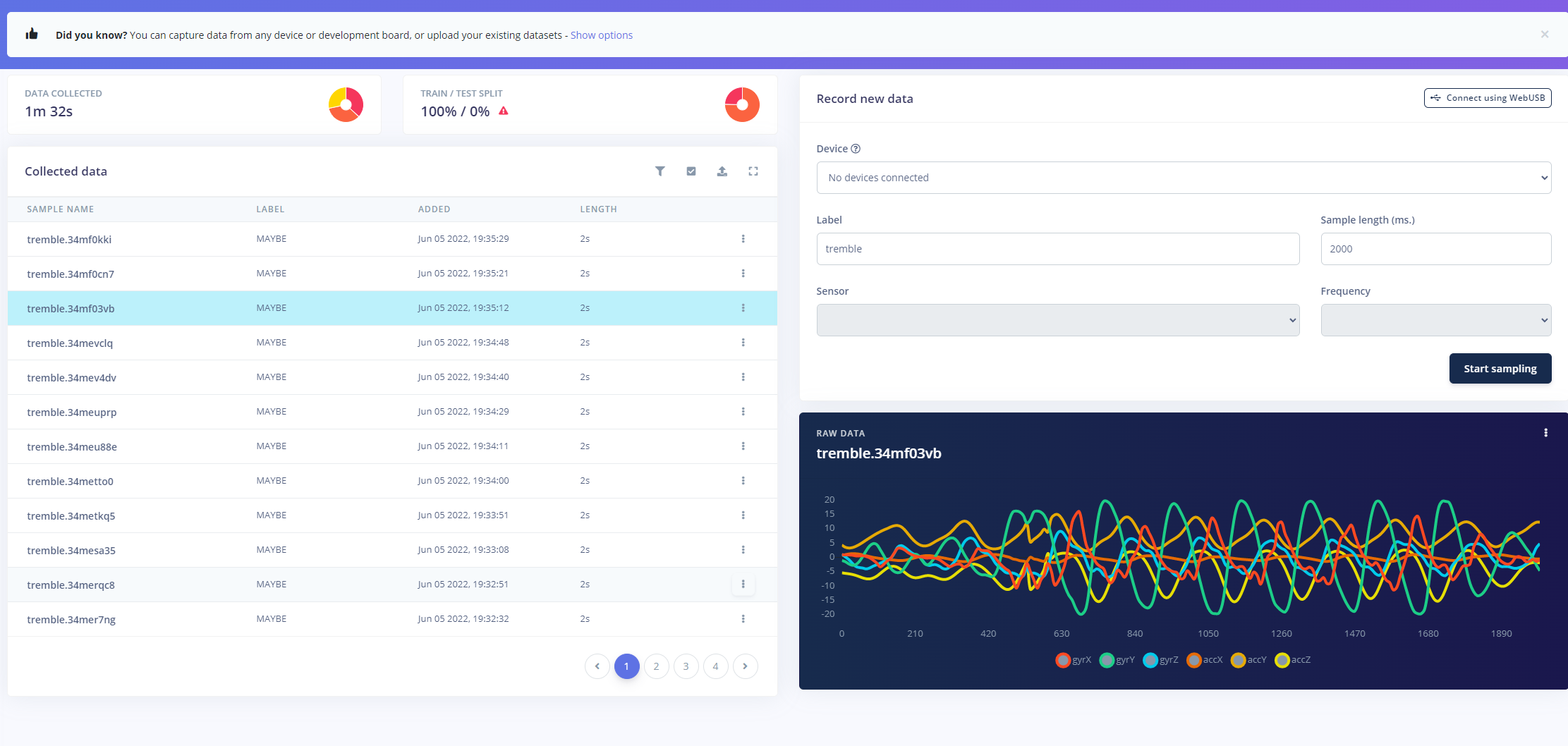The height and width of the screenshot is (746, 1568).
Task: Click the Device help question icon
Action: pos(856,149)
